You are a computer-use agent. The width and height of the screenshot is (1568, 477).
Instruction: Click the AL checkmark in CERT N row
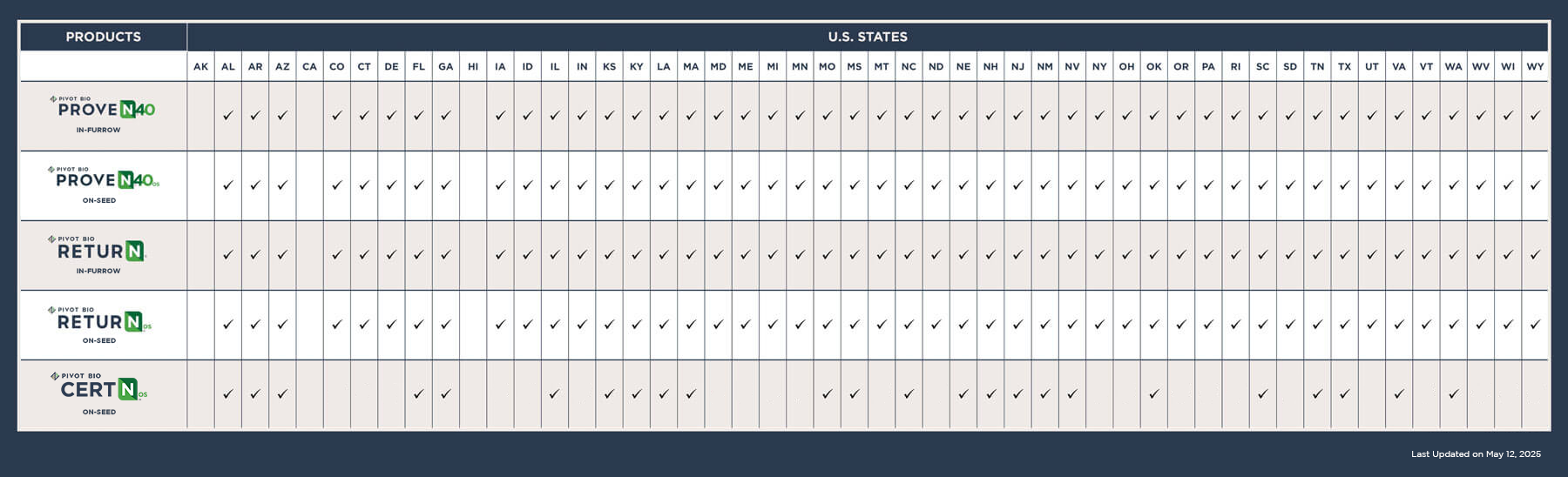(227, 394)
